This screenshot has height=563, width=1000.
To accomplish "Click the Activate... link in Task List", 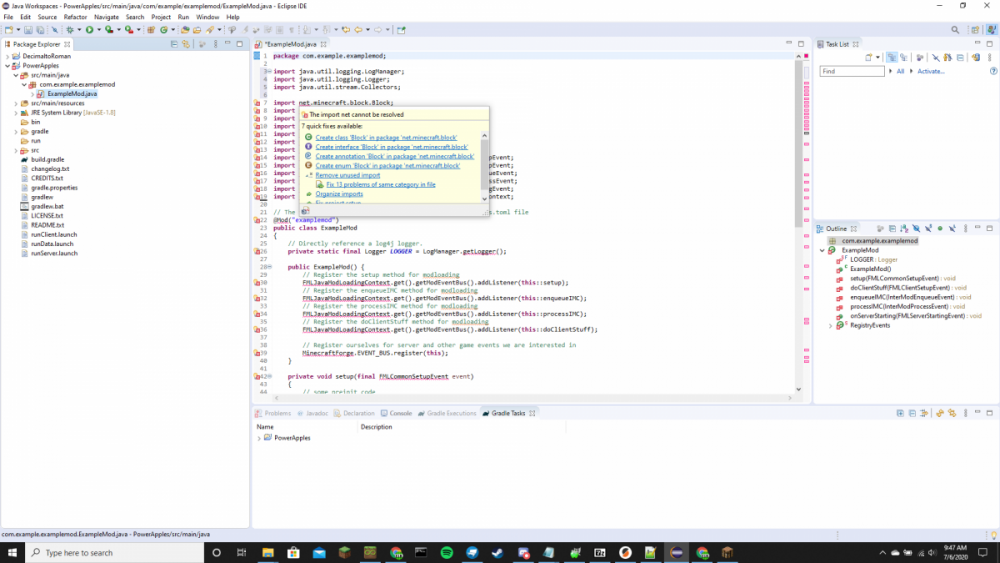I will pyautogui.click(x=930, y=71).
